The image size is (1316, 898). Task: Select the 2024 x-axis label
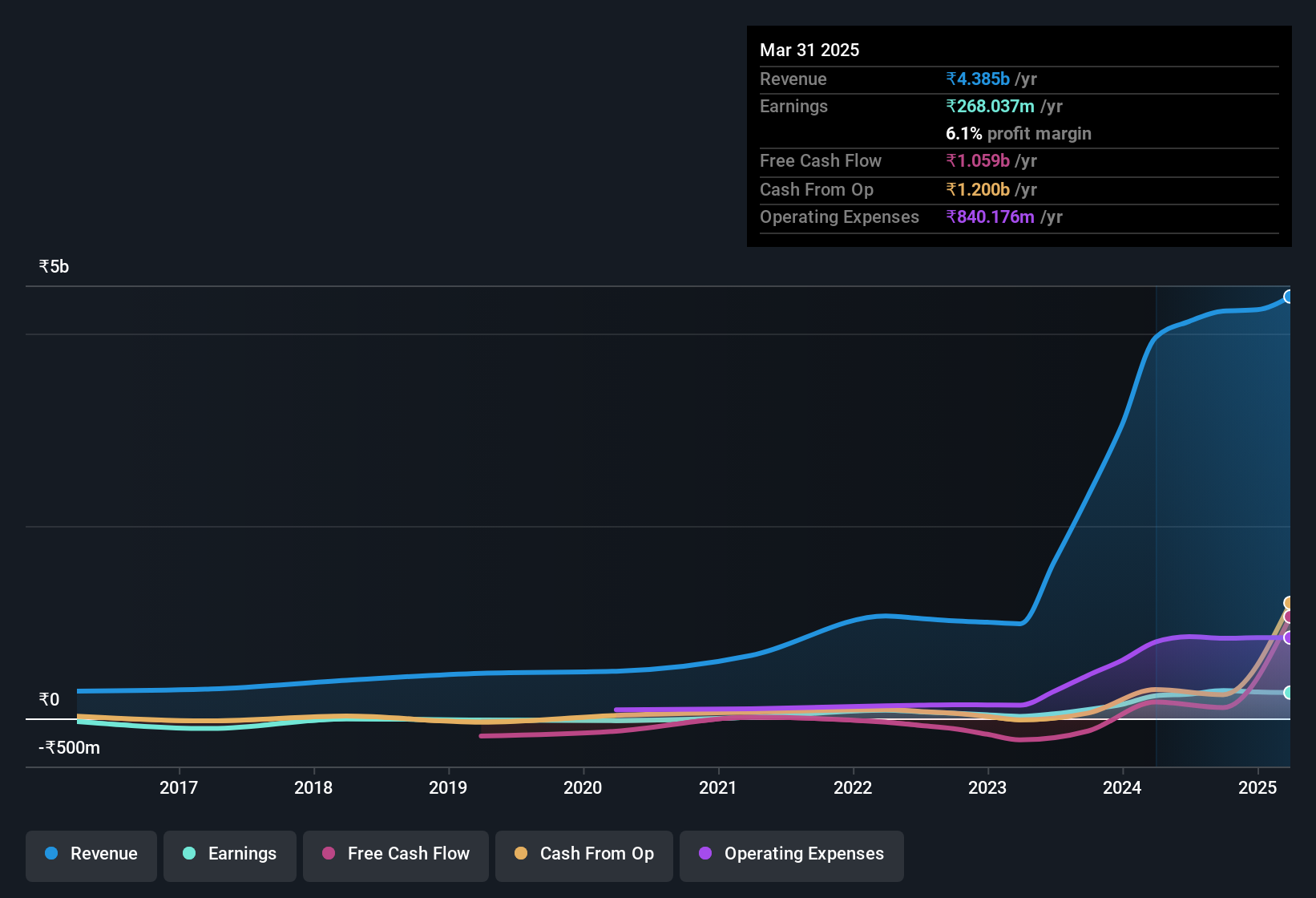tap(1122, 787)
